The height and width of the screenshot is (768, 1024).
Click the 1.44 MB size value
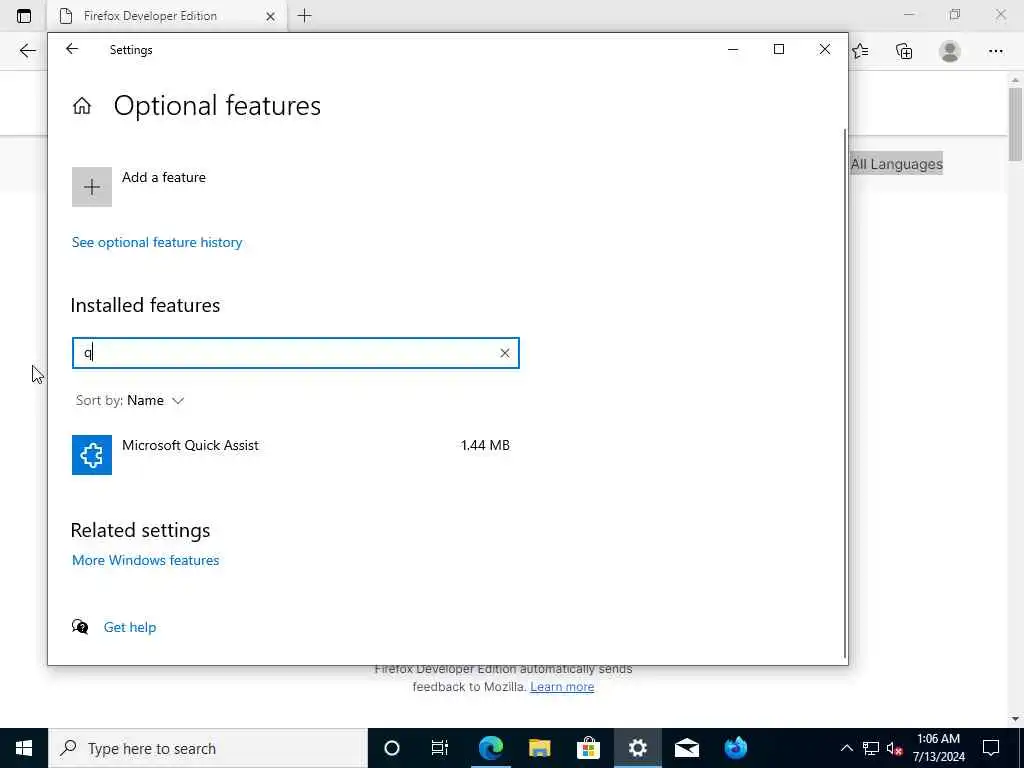click(485, 445)
